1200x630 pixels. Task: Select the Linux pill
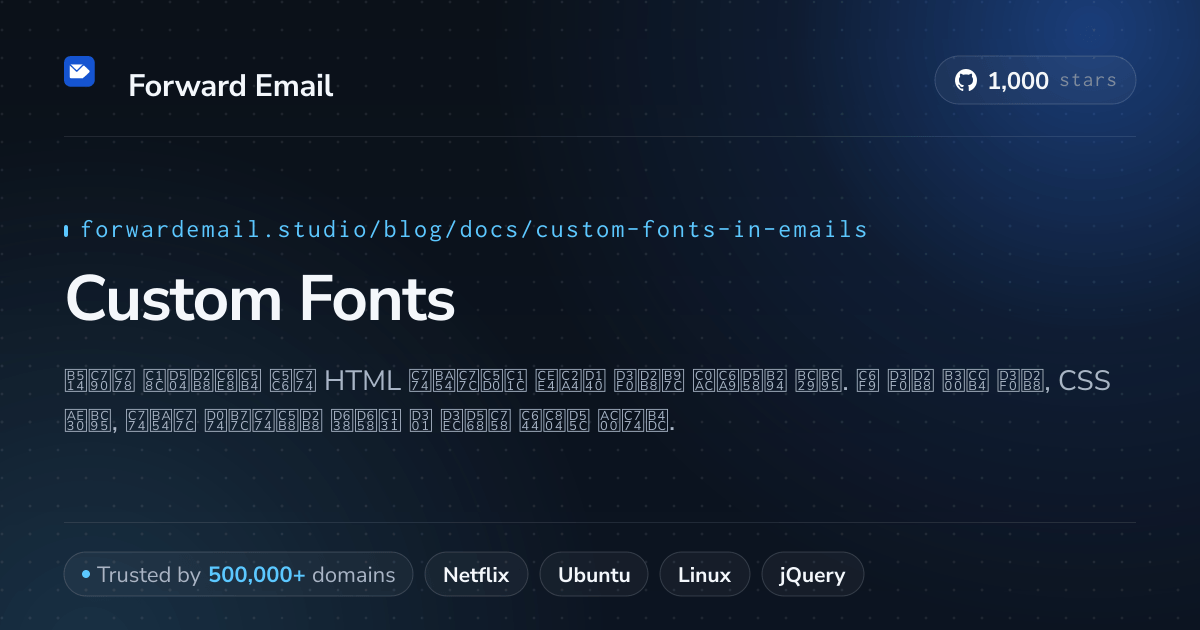point(704,575)
